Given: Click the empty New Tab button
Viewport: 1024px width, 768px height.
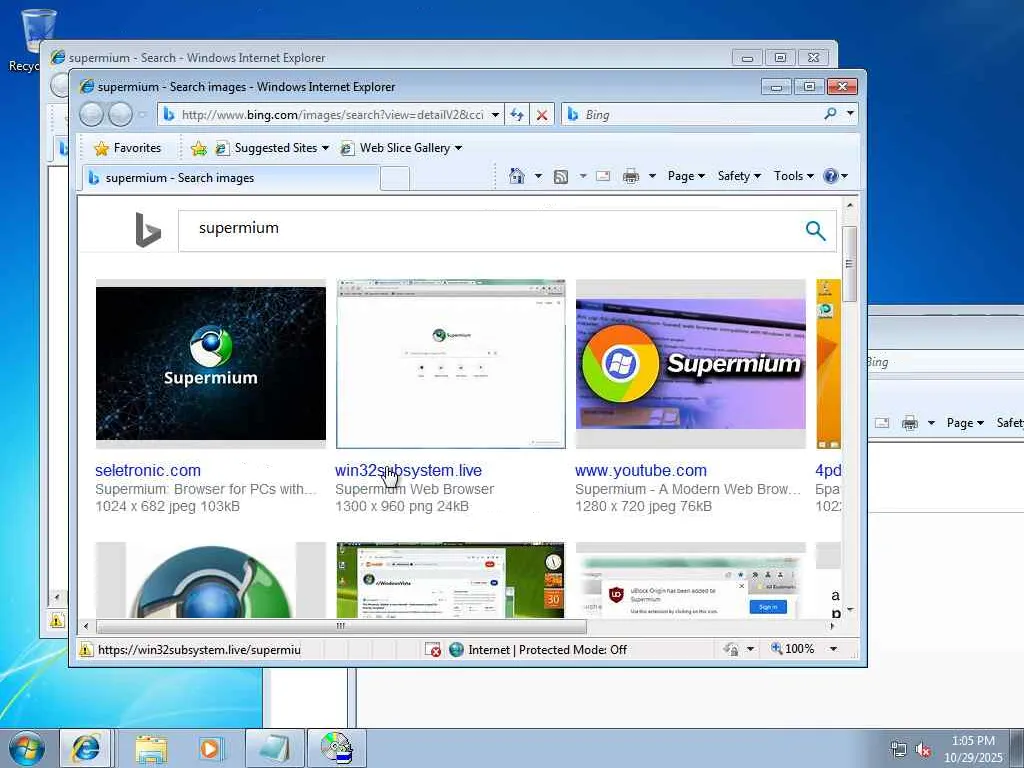Looking at the screenshot, I should [x=394, y=178].
